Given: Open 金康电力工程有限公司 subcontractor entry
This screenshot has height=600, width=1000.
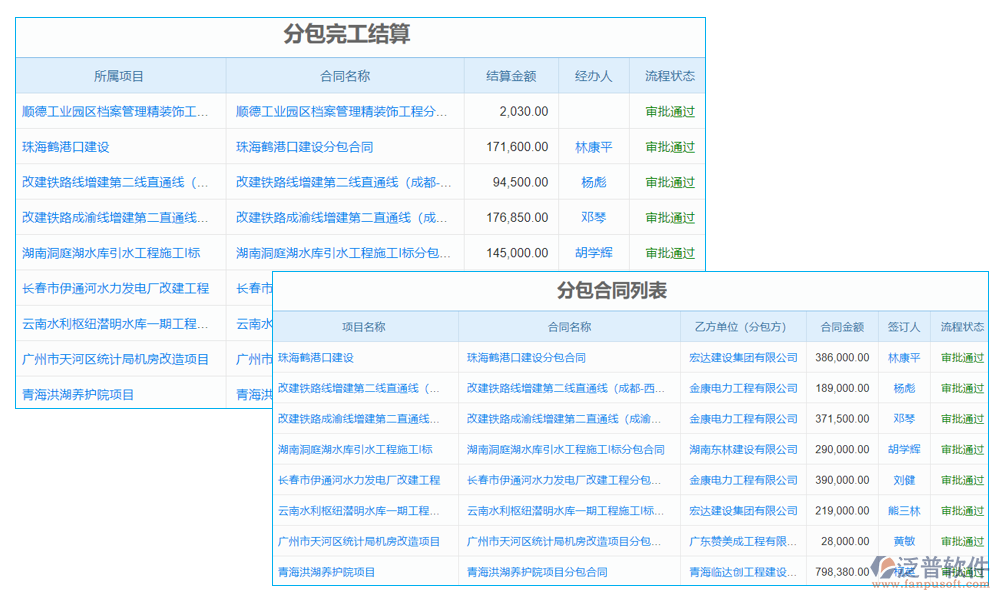Looking at the screenshot, I should tap(742, 388).
